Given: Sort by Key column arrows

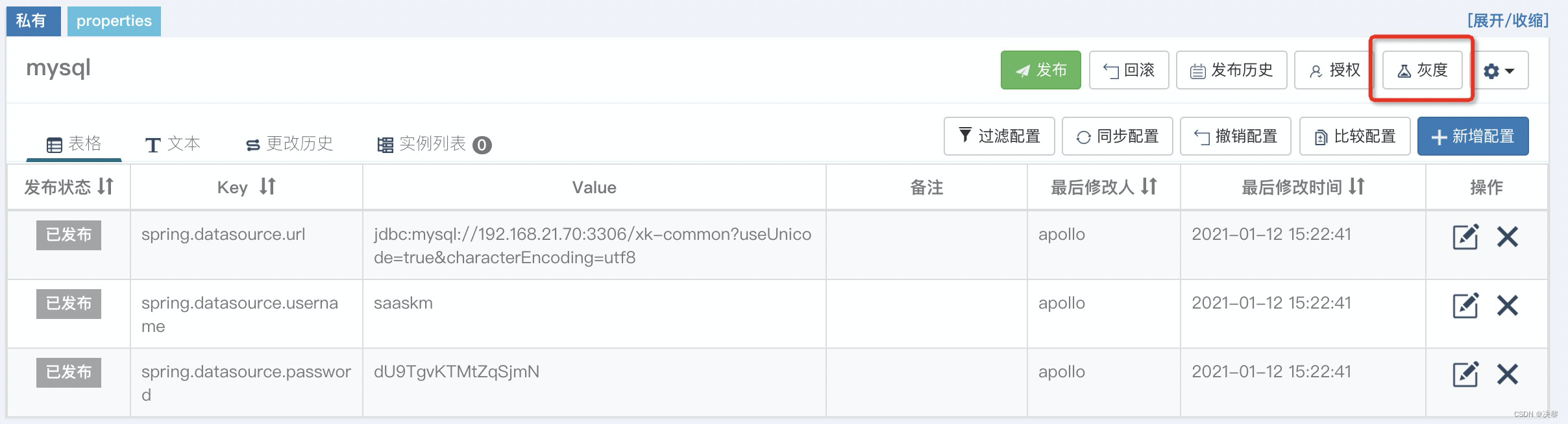Looking at the screenshot, I should pyautogui.click(x=267, y=187).
